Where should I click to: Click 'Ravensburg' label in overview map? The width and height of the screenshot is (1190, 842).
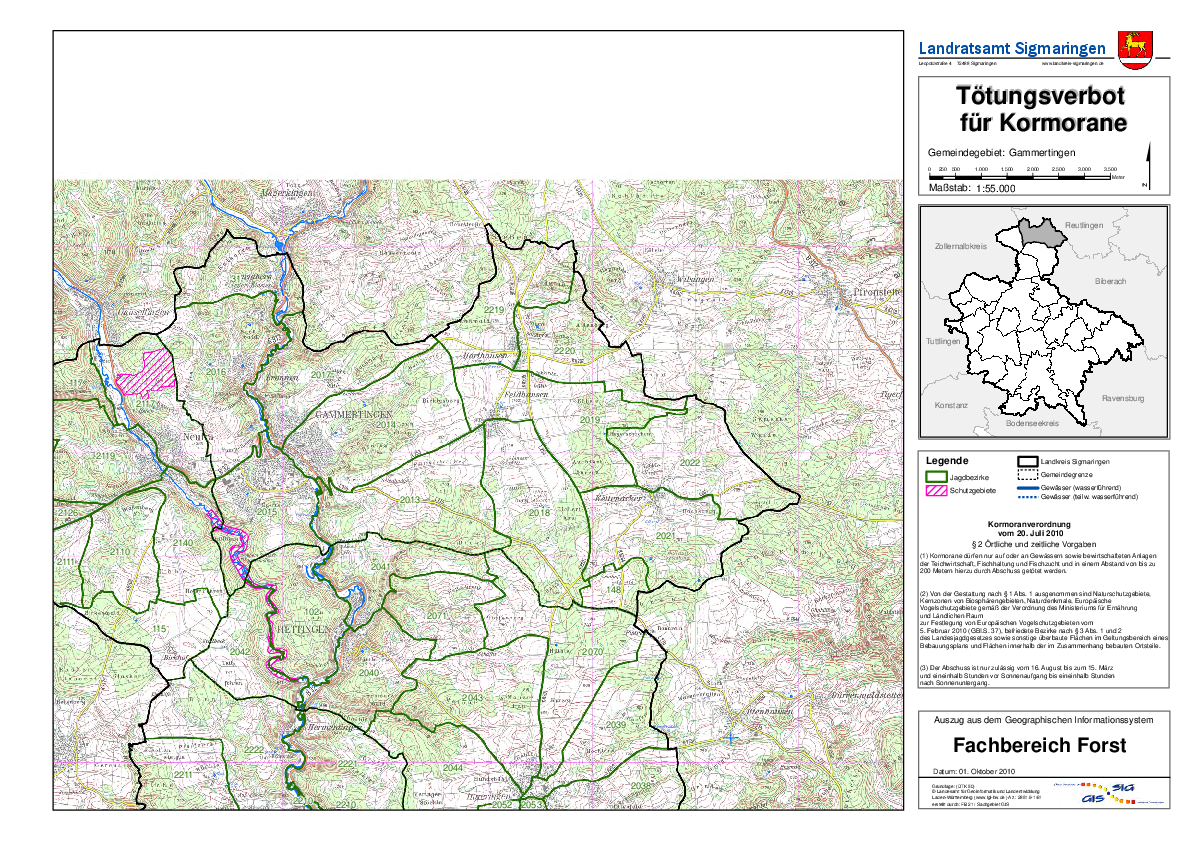coord(1122,399)
